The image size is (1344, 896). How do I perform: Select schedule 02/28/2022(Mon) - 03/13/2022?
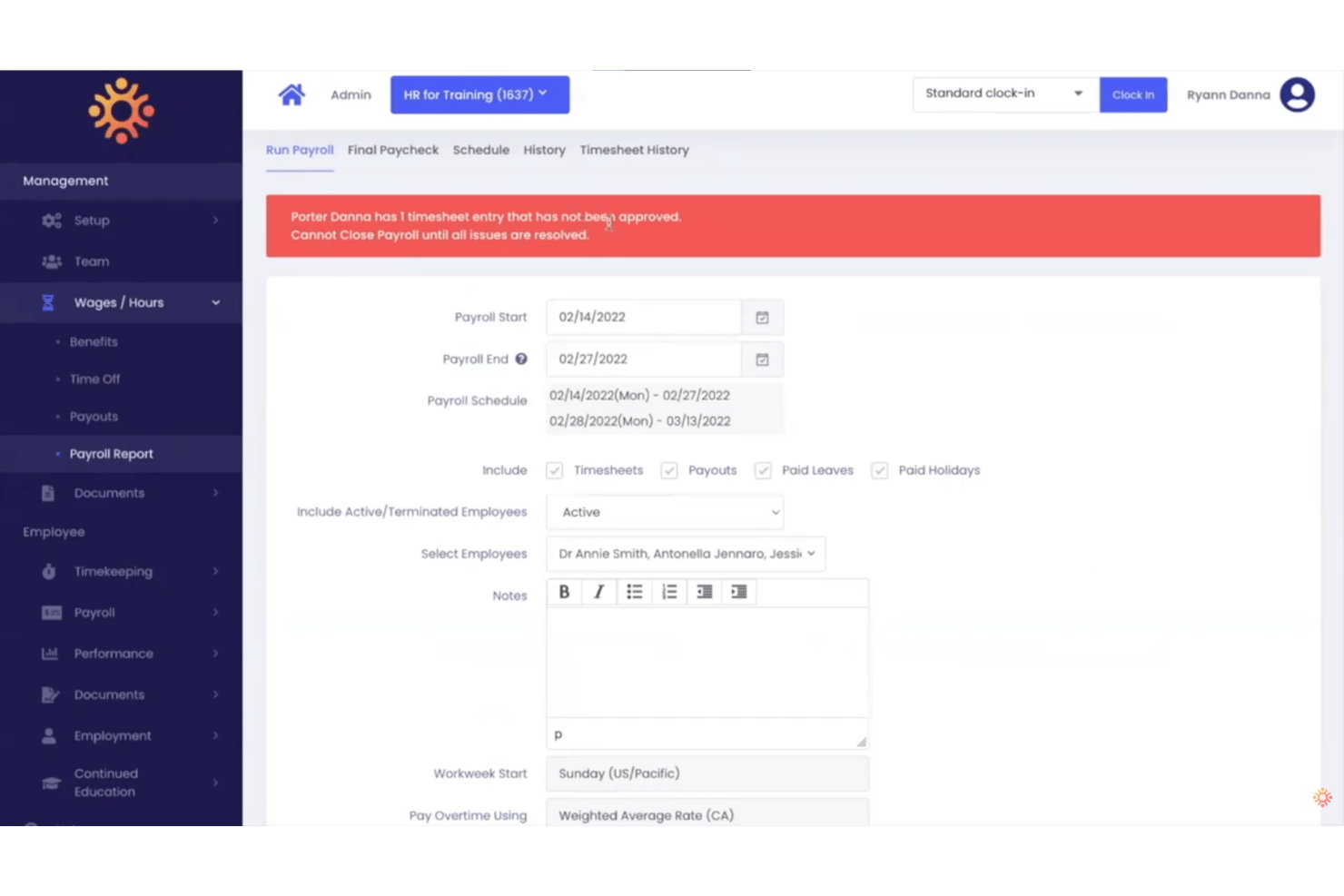pos(639,421)
